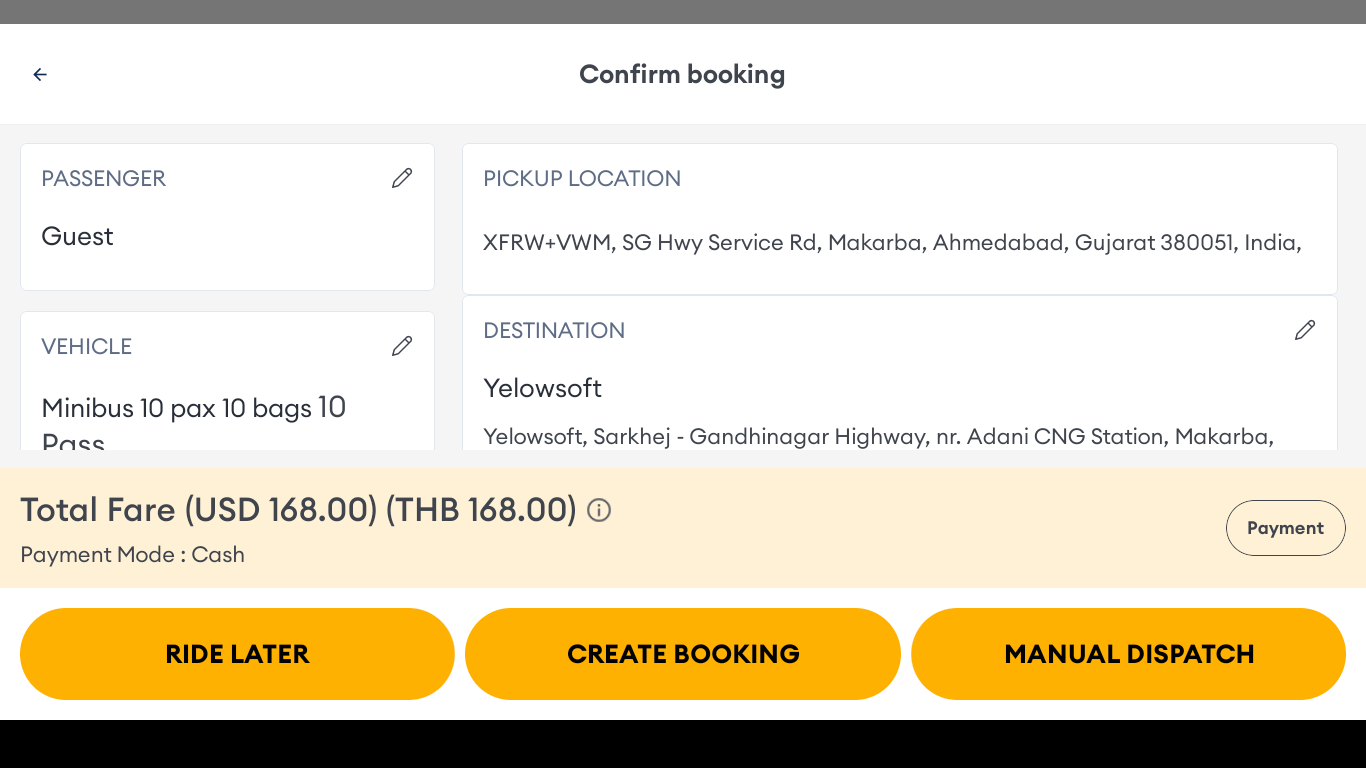Show fare info beside Total Fare
The width and height of the screenshot is (1366, 768).
(x=599, y=511)
